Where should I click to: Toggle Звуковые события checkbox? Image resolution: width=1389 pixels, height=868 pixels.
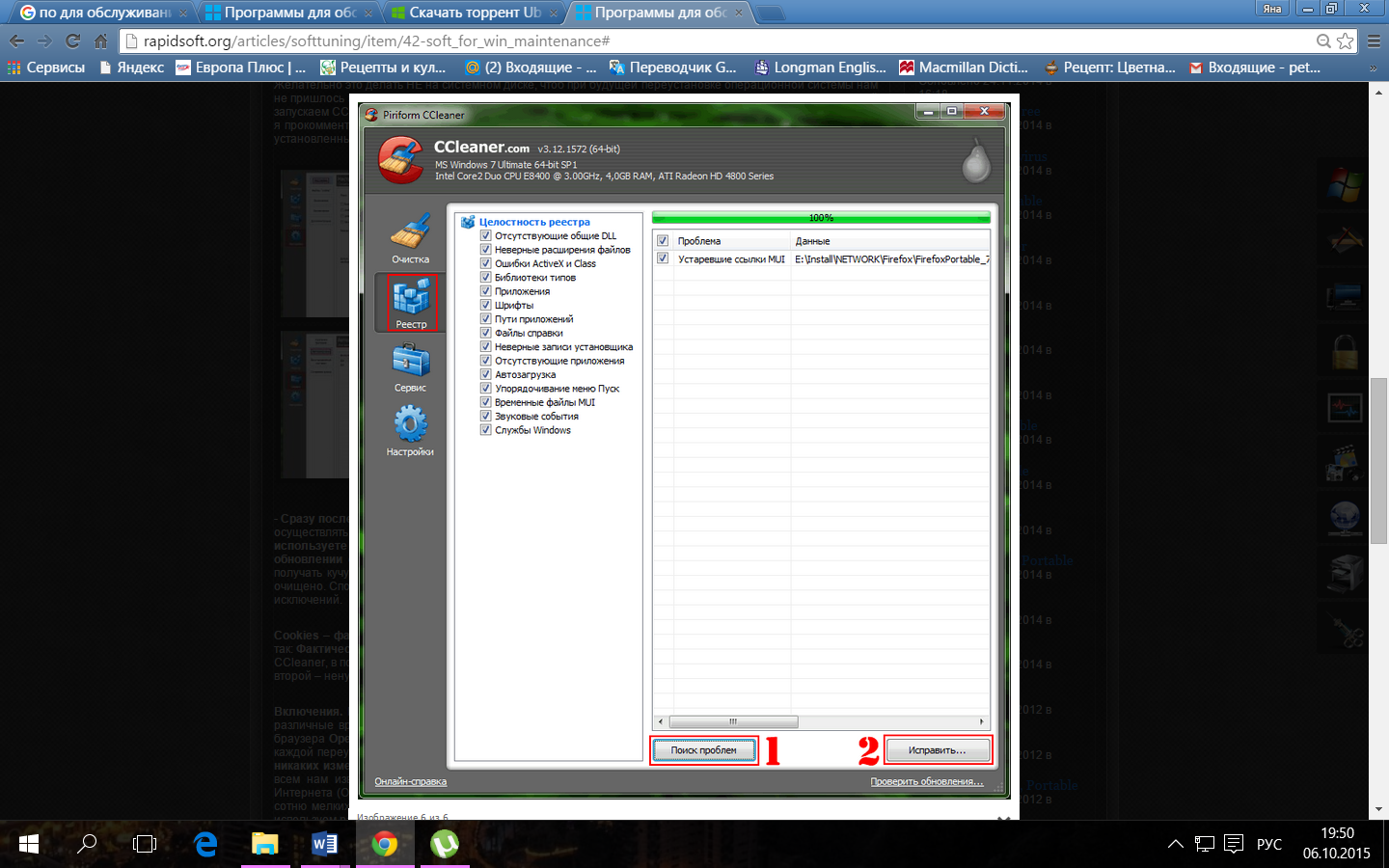[486, 416]
